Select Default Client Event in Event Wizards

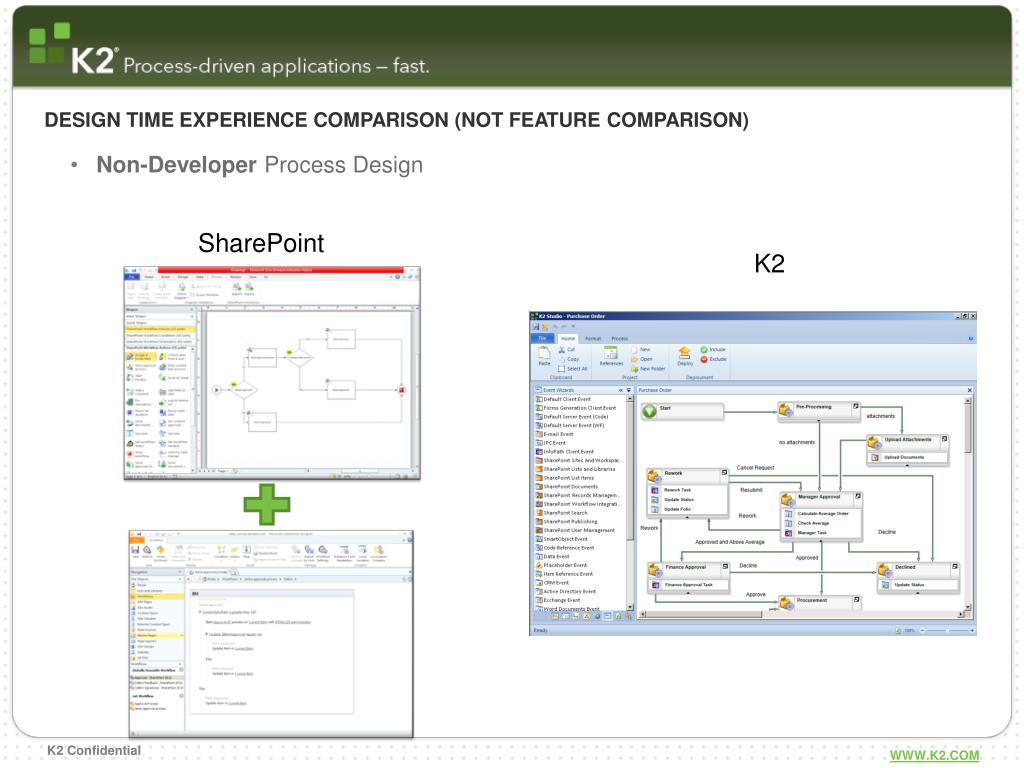[x=563, y=399]
